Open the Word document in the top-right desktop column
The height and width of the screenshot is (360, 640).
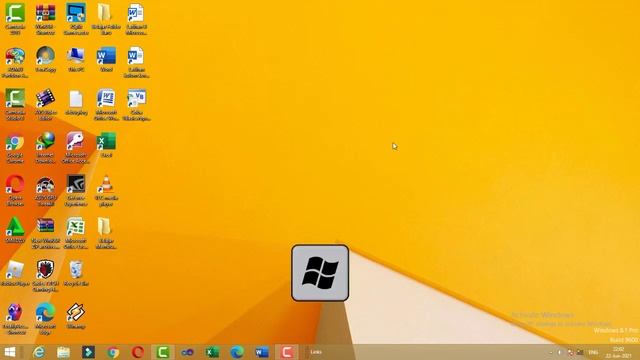[x=136, y=18]
